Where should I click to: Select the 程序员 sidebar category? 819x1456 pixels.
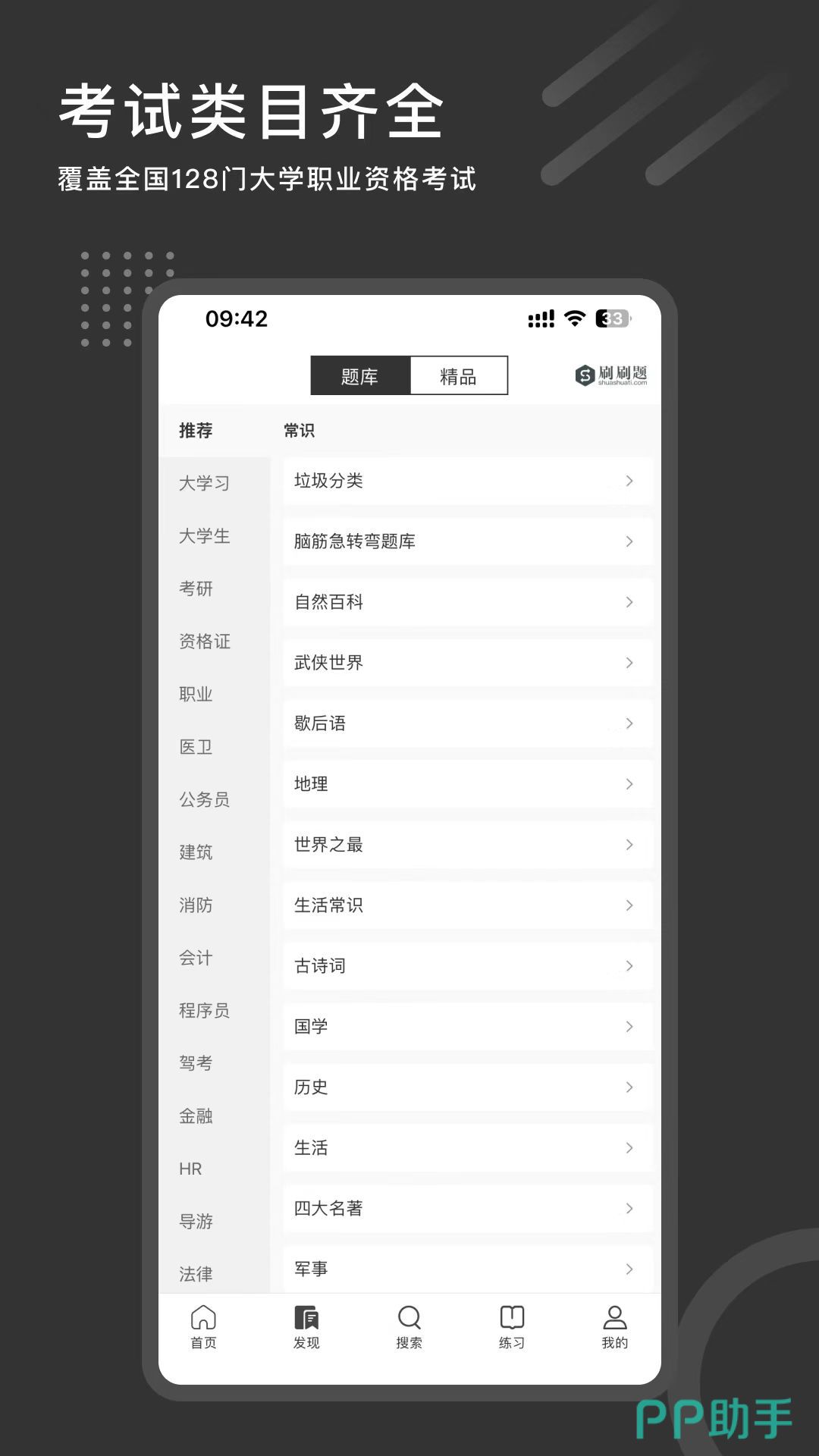click(x=204, y=1010)
